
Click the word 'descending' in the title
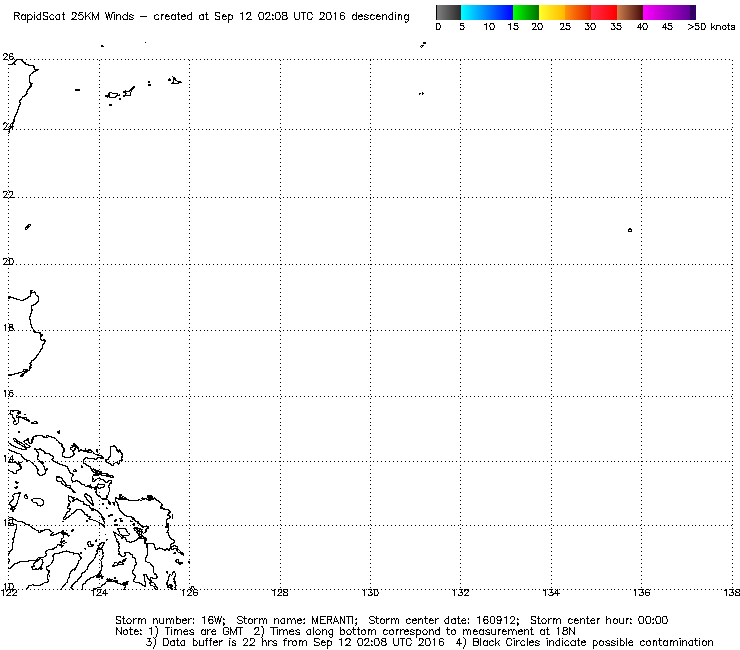(380, 17)
